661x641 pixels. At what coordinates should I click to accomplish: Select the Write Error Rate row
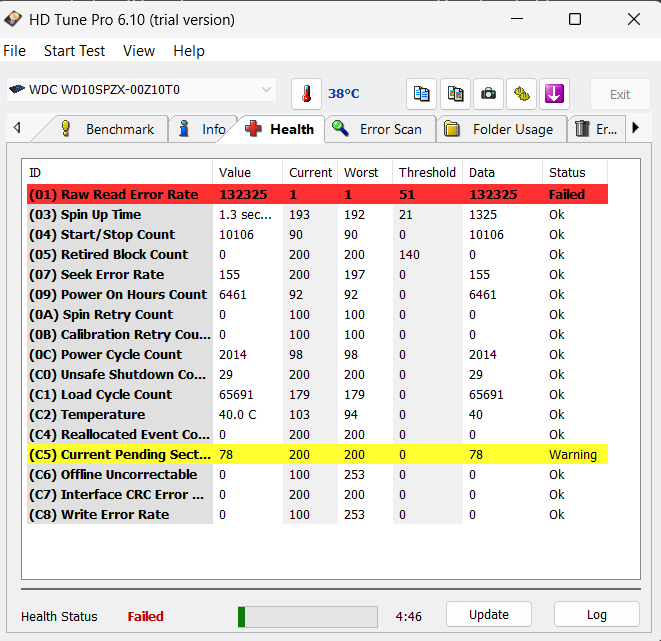coord(317,515)
